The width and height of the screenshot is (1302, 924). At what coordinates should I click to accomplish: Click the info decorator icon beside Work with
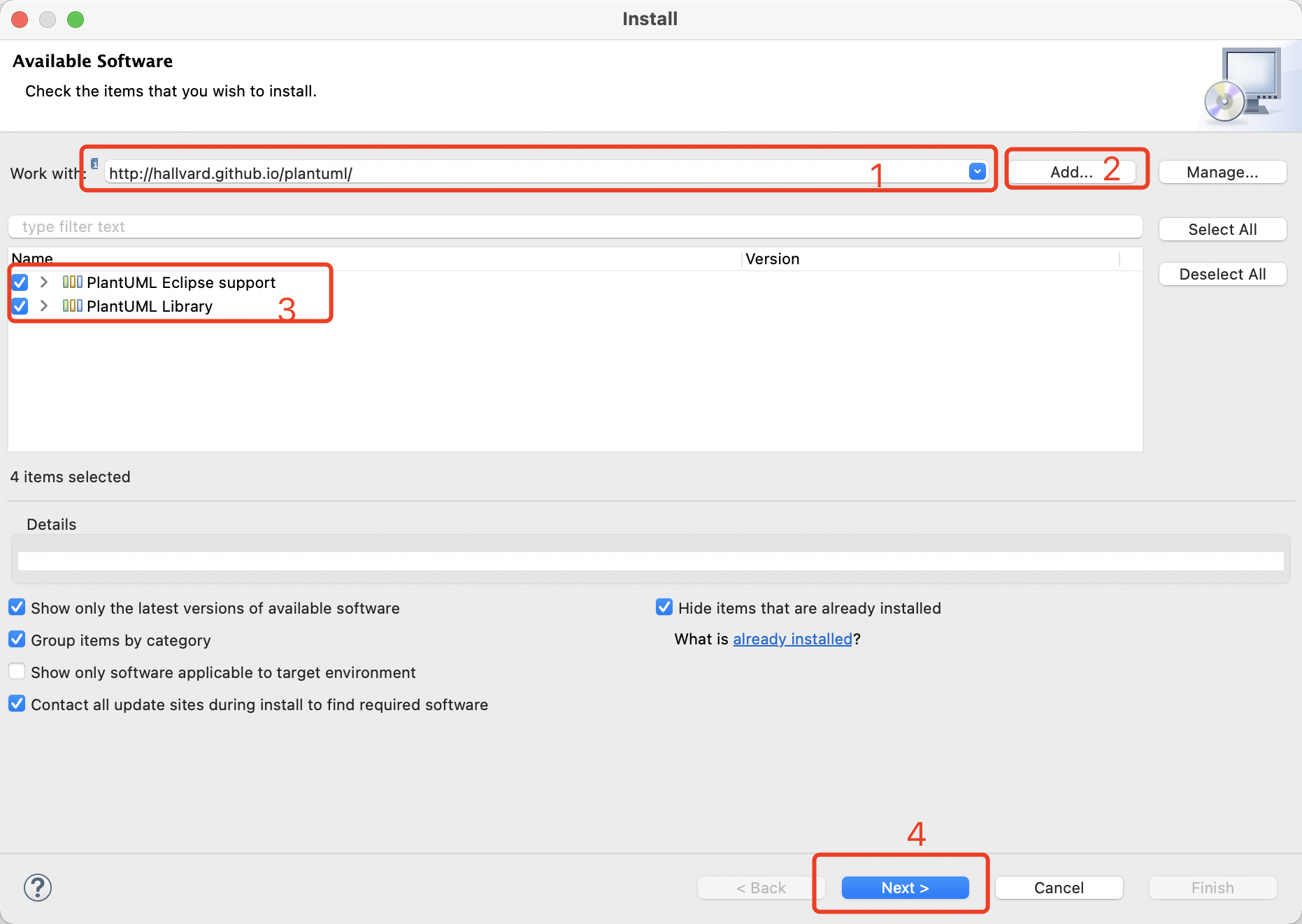coord(94,164)
